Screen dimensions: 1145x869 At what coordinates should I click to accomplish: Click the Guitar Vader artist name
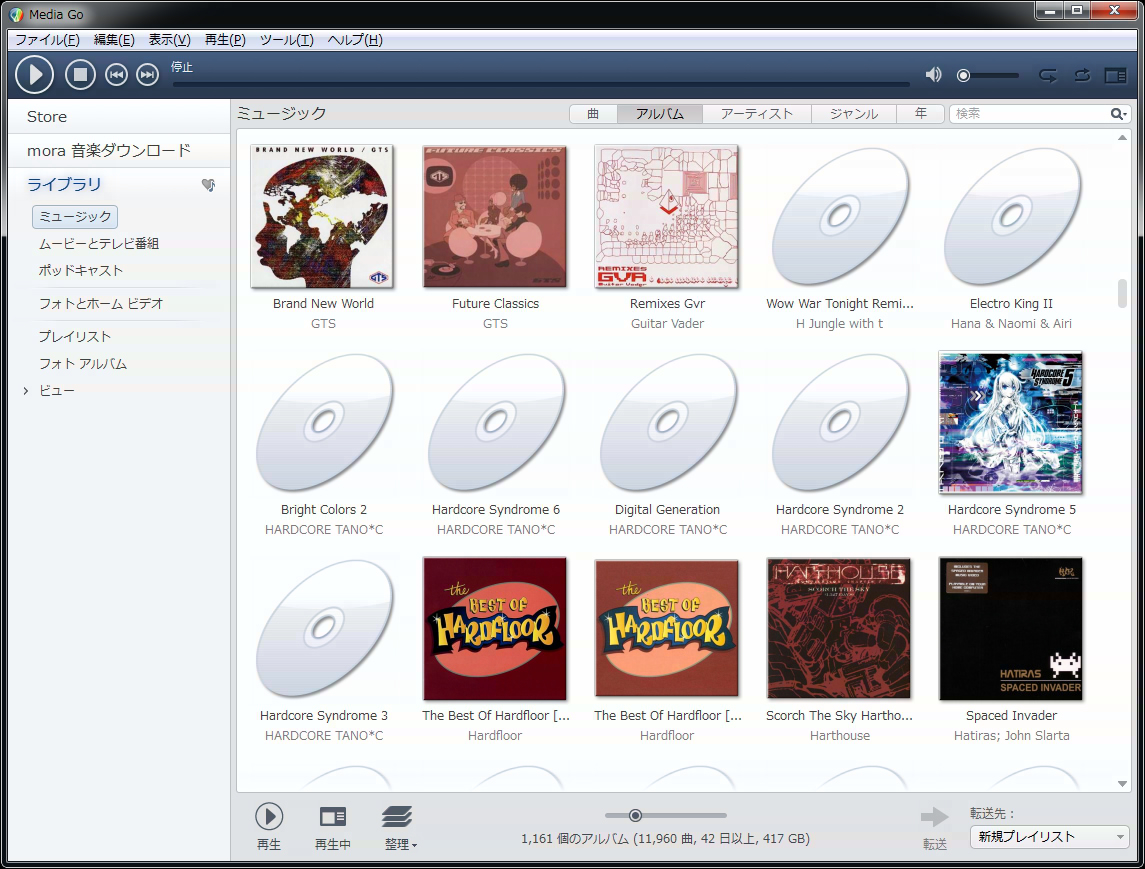[x=667, y=324]
